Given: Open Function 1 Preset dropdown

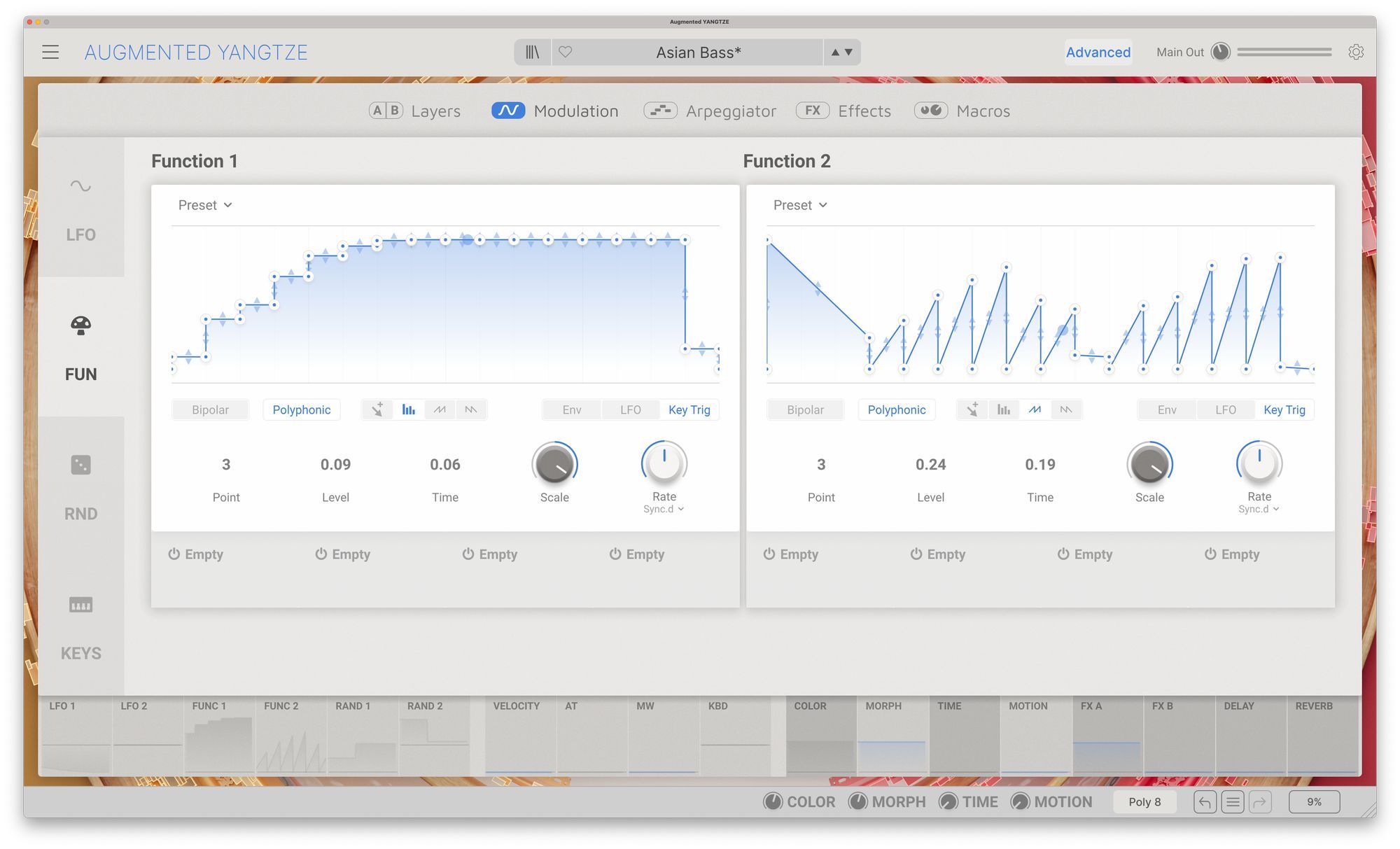Looking at the screenshot, I should 205,205.
